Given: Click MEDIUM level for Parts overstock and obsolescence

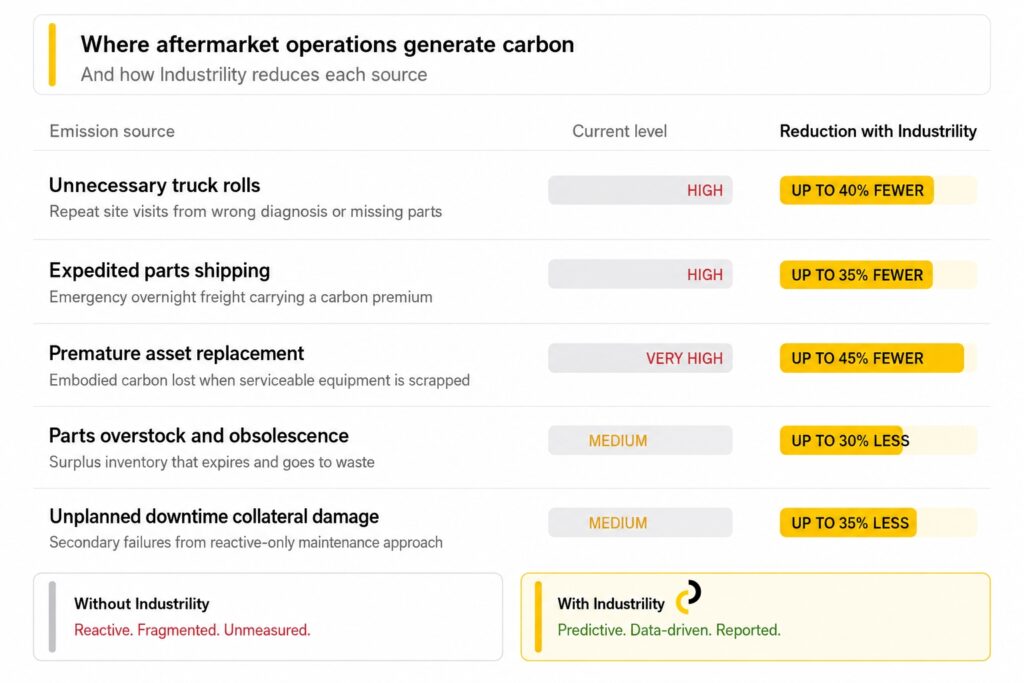Looking at the screenshot, I should pyautogui.click(x=640, y=441).
